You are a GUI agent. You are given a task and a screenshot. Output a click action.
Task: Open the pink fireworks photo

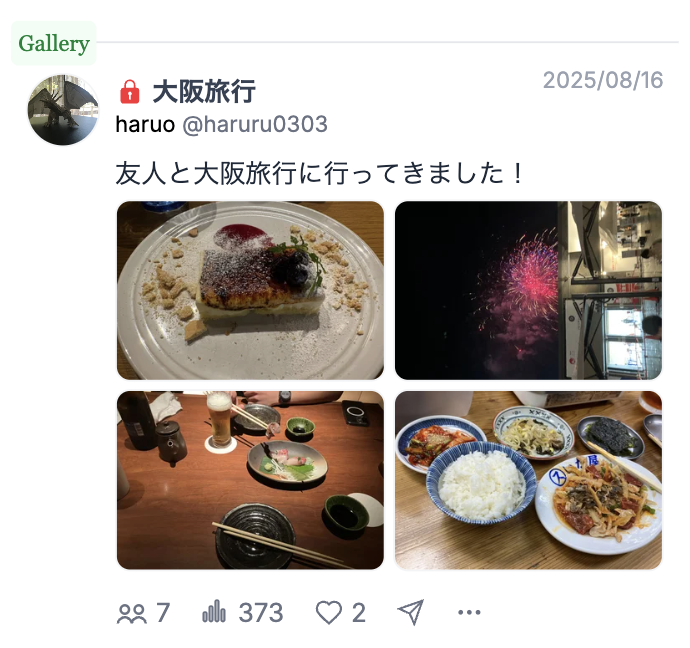pos(528,290)
